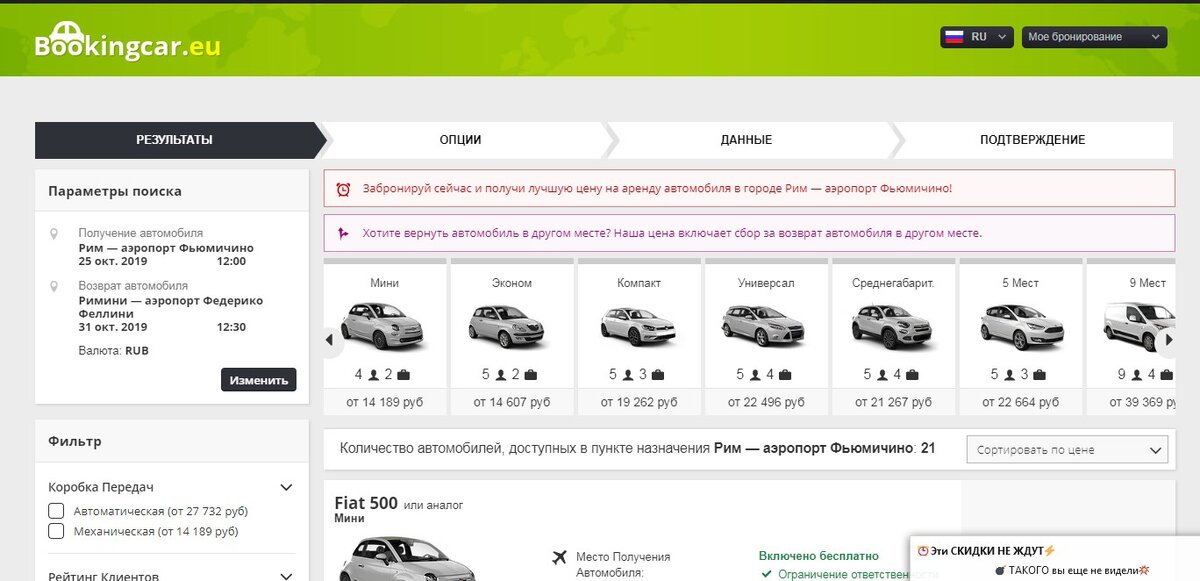Viewport: 1200px width, 581px height.
Task: Select the 5 Мест car category image
Action: [x=1020, y=326]
